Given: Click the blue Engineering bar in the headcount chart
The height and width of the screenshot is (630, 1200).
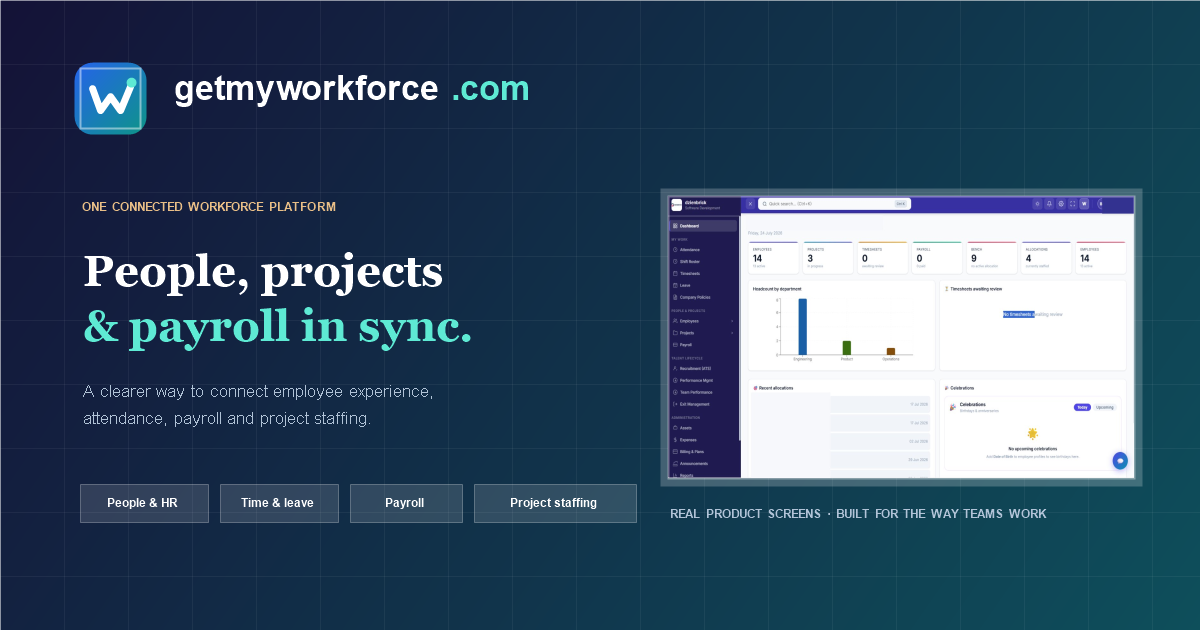Looking at the screenshot, I should click(x=803, y=327).
